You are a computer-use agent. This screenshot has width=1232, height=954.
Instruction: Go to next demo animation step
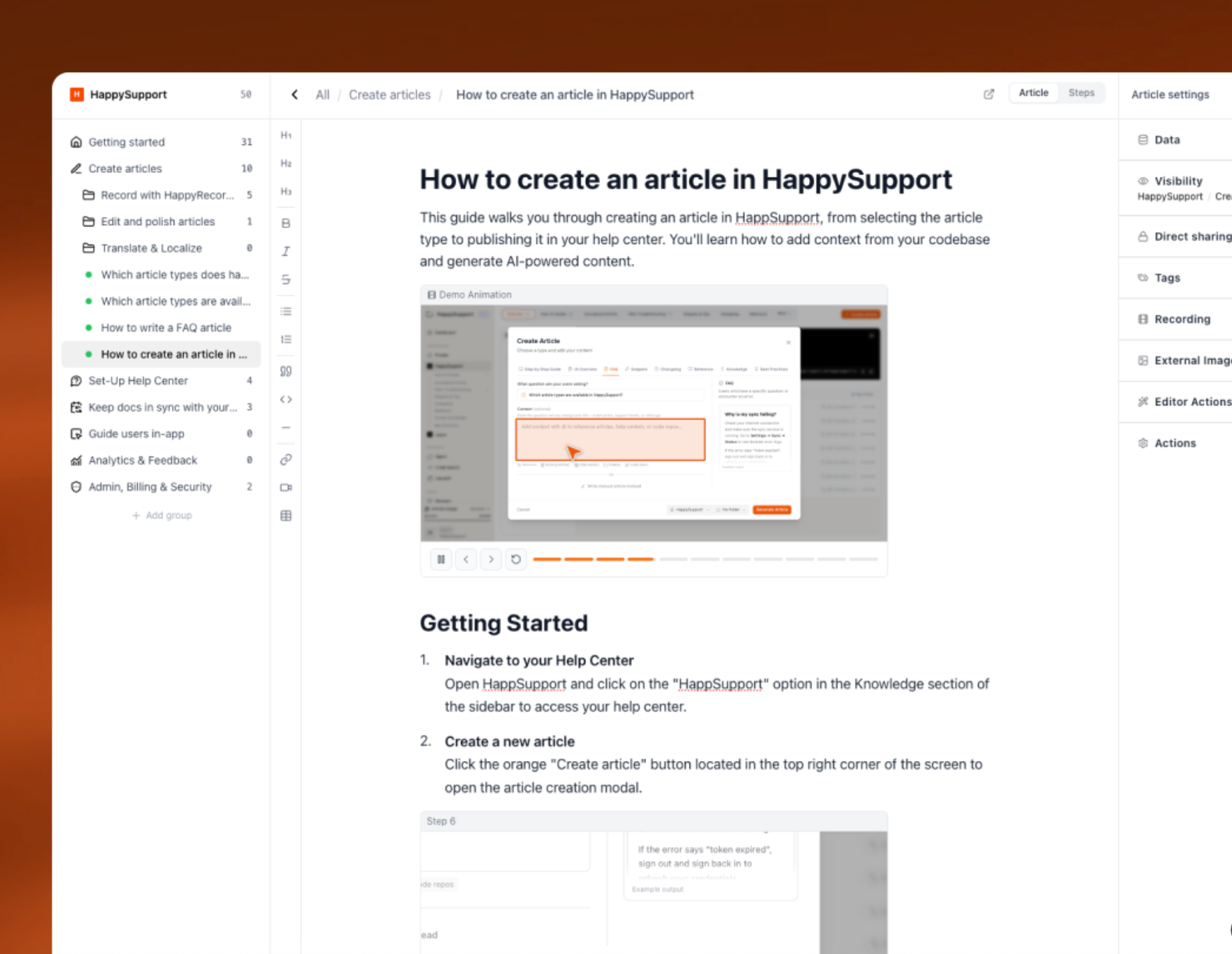491,559
